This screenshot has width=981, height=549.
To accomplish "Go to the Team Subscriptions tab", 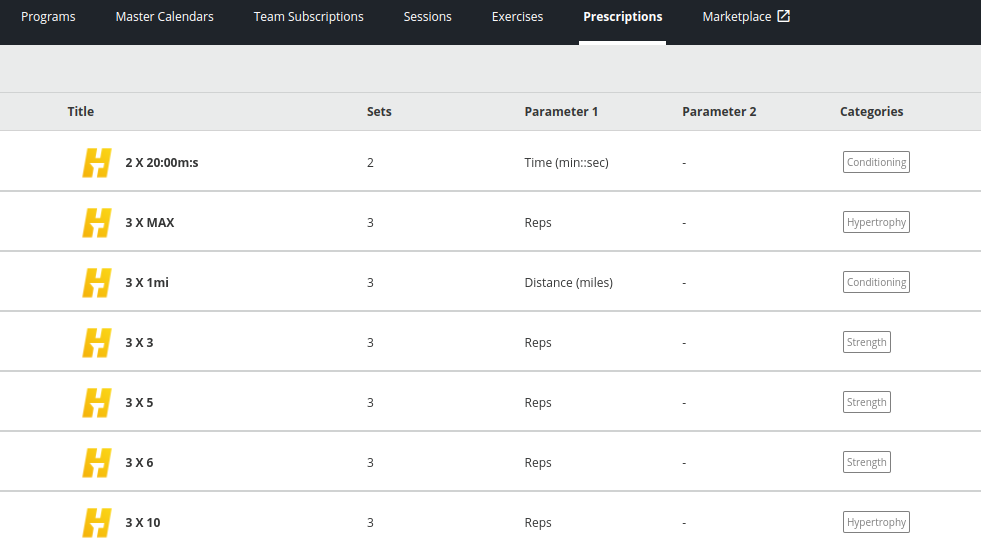I will [308, 17].
